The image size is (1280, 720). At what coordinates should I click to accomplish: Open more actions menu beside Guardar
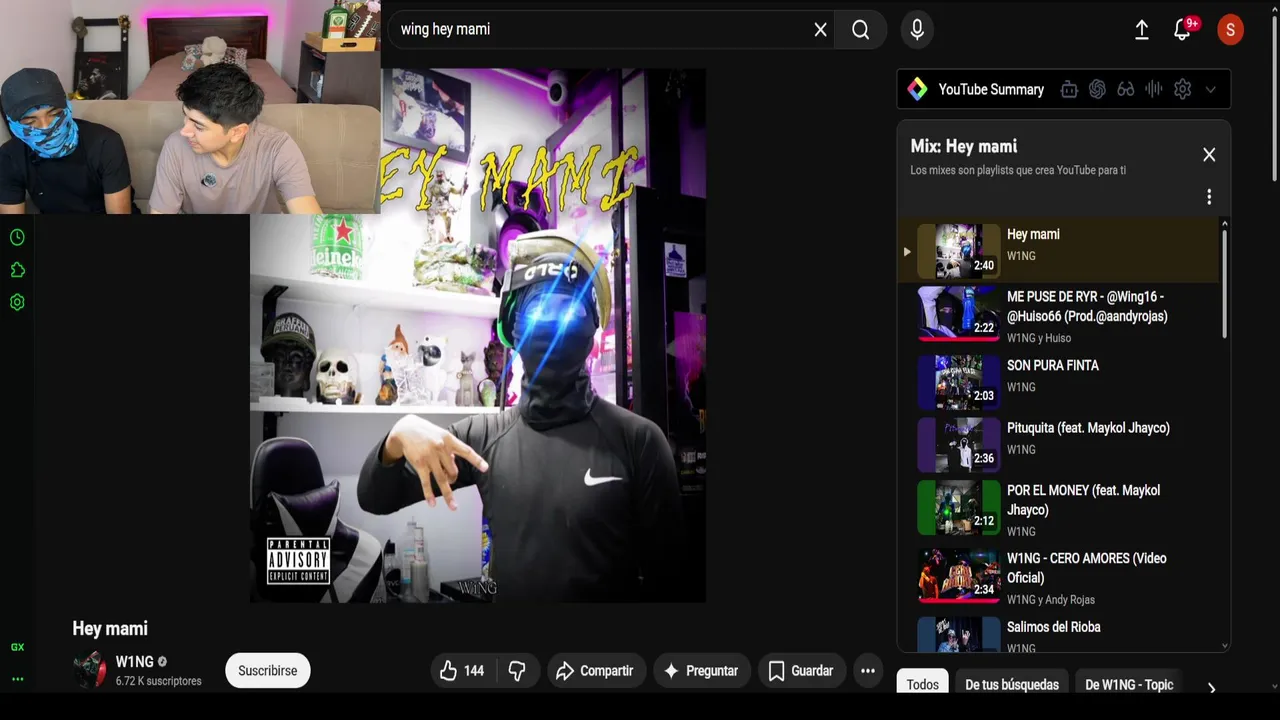(x=868, y=671)
